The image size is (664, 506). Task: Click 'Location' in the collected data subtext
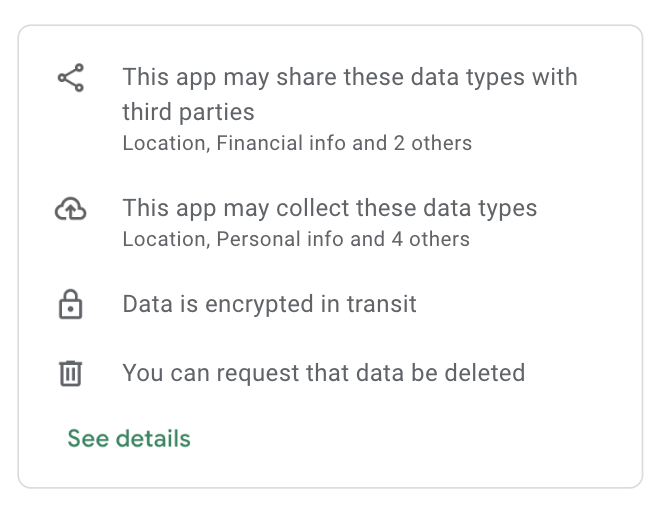(163, 239)
